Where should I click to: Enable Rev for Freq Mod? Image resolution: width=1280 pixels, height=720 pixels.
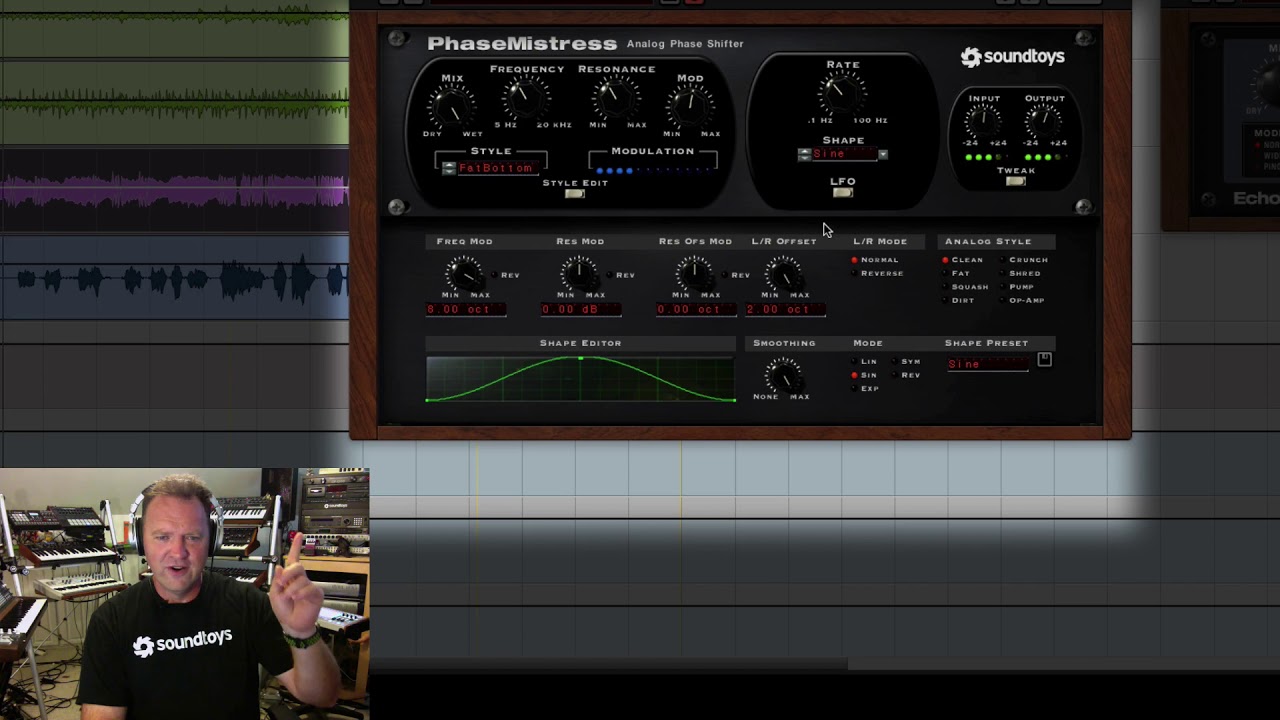(x=508, y=275)
